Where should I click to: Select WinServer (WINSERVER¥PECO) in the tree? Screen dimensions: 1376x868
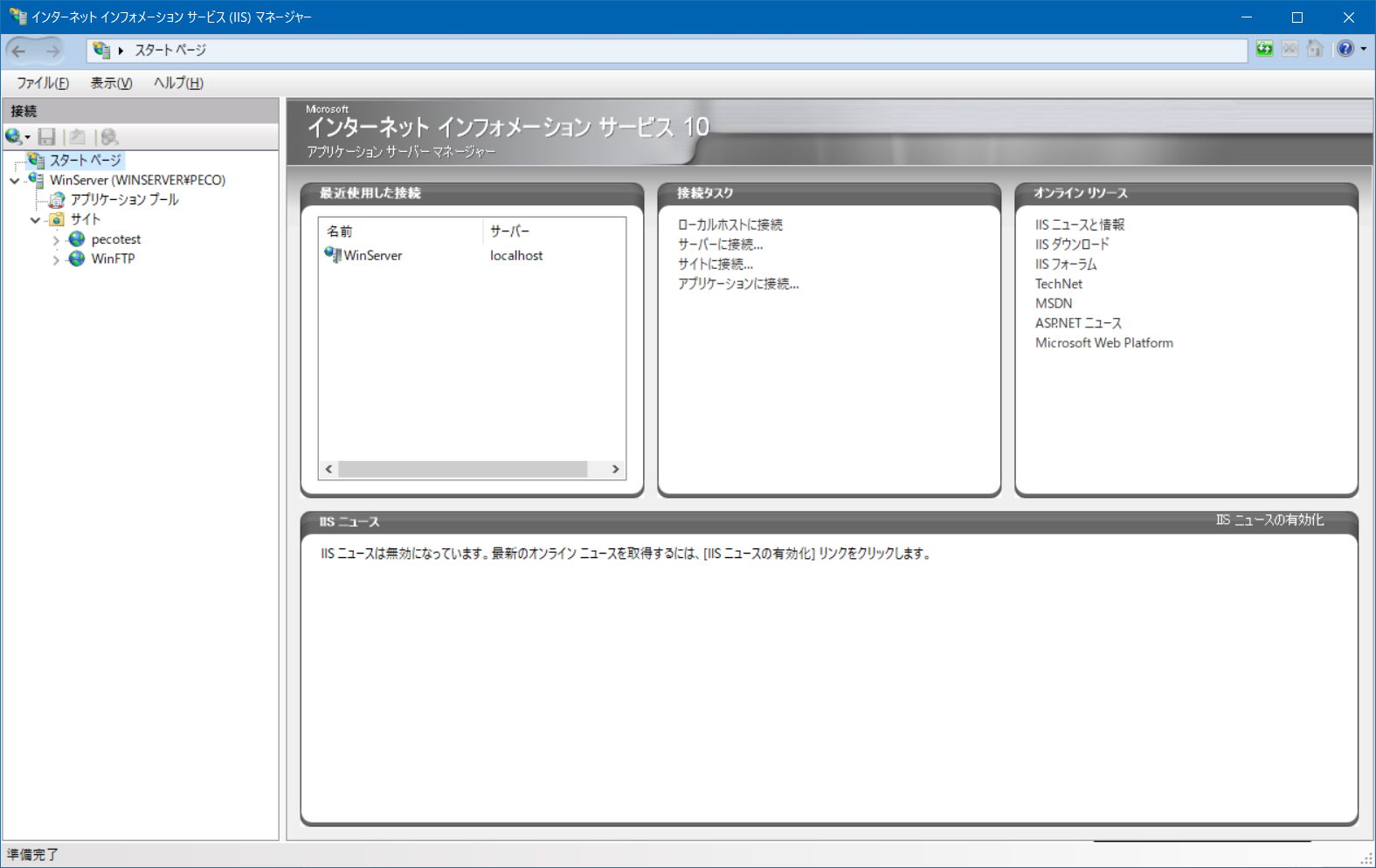(x=137, y=180)
